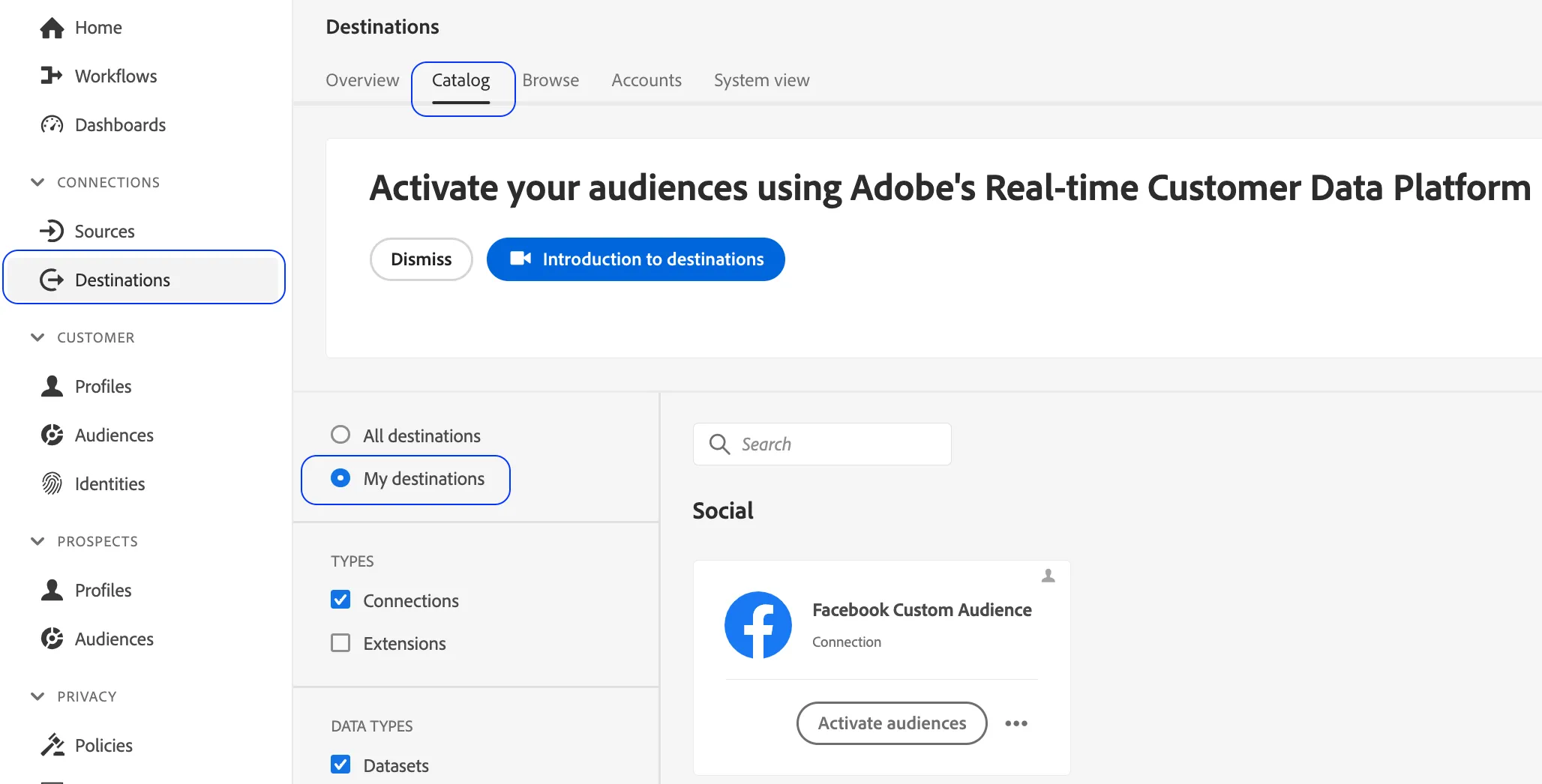Collapse the PROSPECTS section chevron
Image resolution: width=1542 pixels, height=784 pixels.
(37, 541)
